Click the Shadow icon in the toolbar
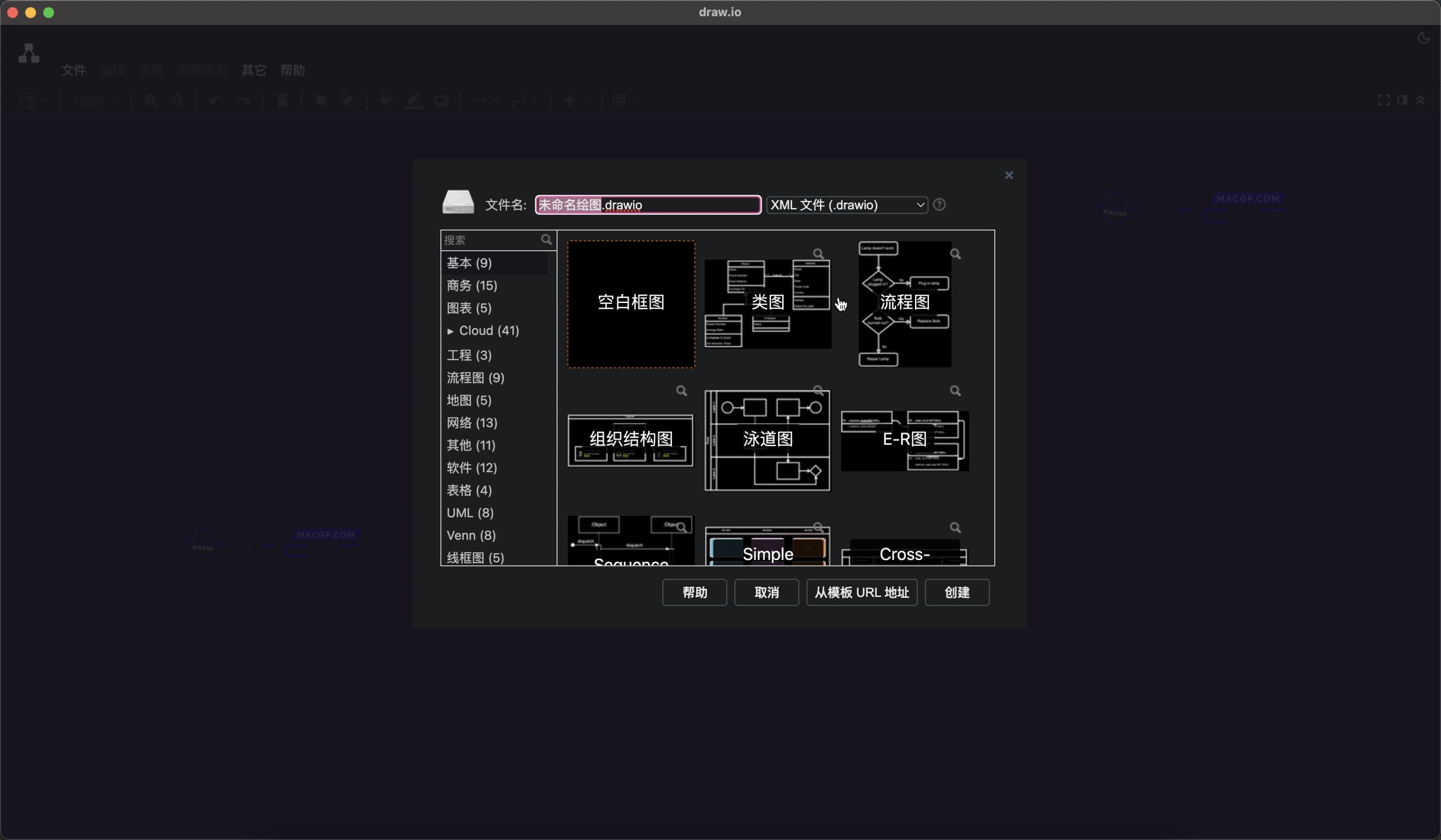1441x840 pixels. tap(441, 101)
